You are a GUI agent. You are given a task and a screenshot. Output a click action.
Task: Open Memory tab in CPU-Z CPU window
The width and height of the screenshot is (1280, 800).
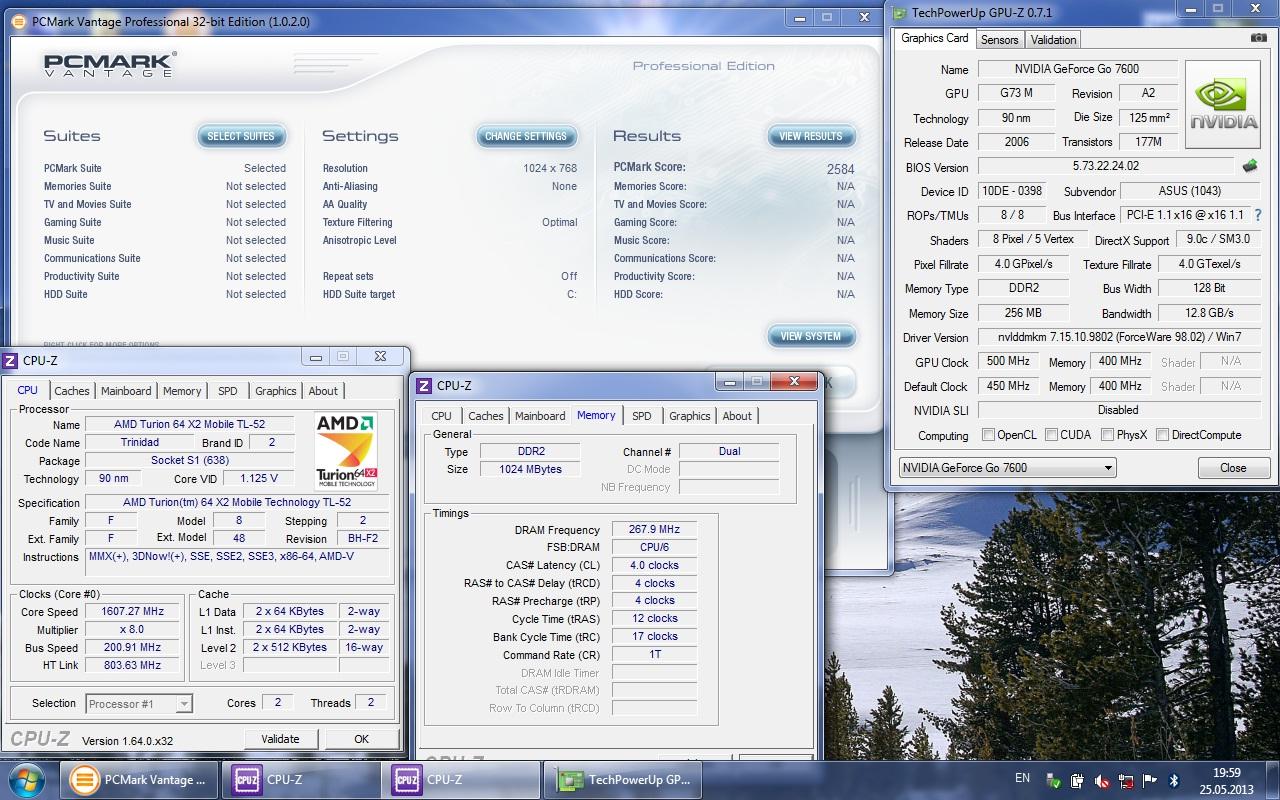[x=182, y=391]
